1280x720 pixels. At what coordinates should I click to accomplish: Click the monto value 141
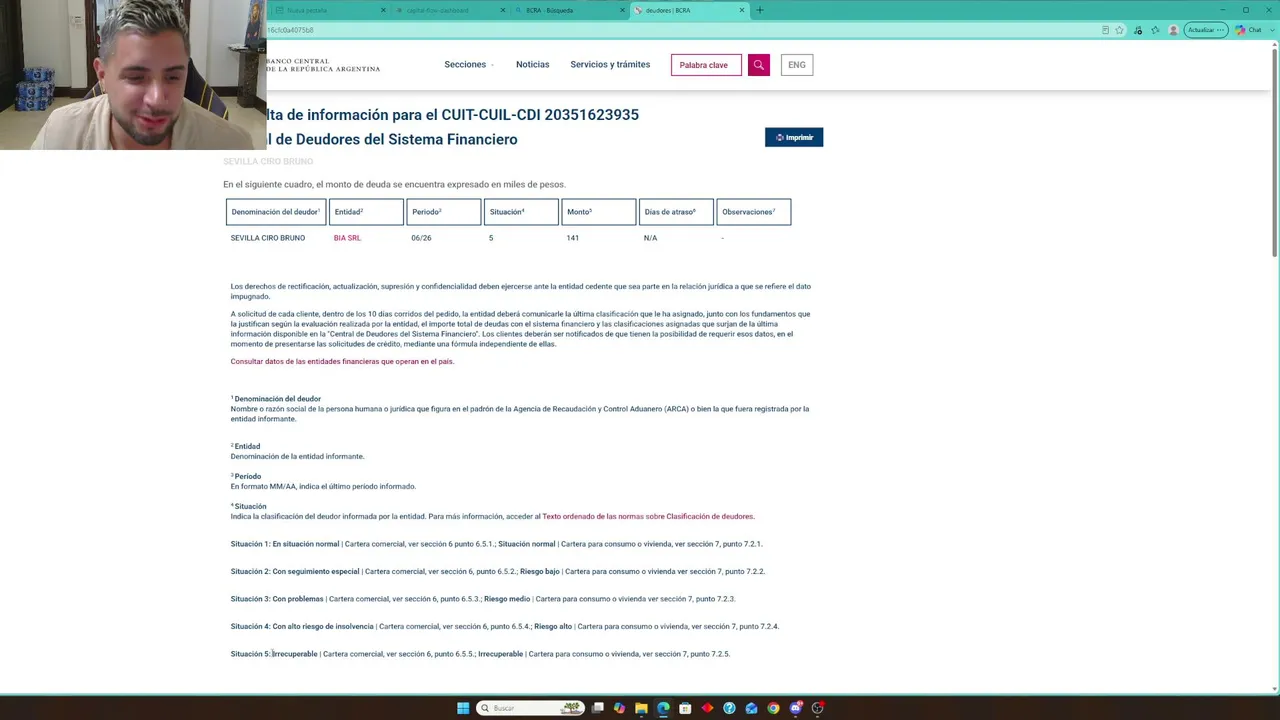pyautogui.click(x=572, y=238)
